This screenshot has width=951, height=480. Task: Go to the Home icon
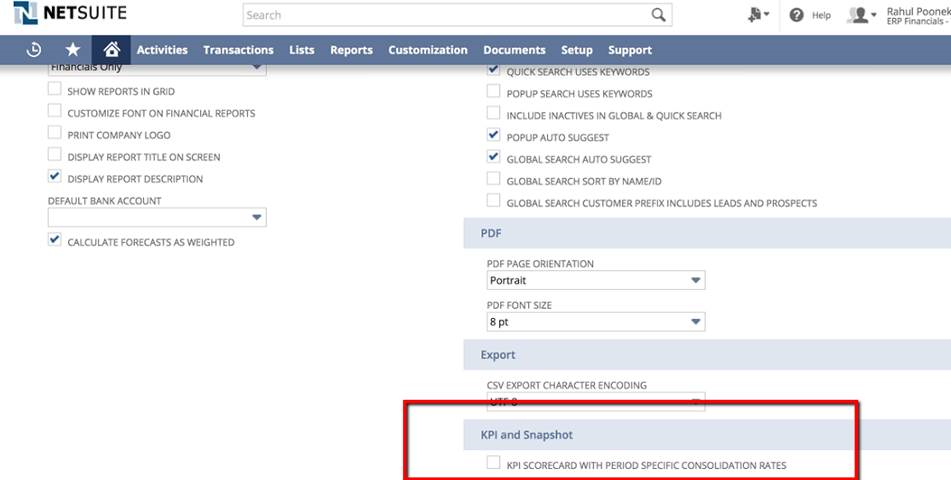111,50
